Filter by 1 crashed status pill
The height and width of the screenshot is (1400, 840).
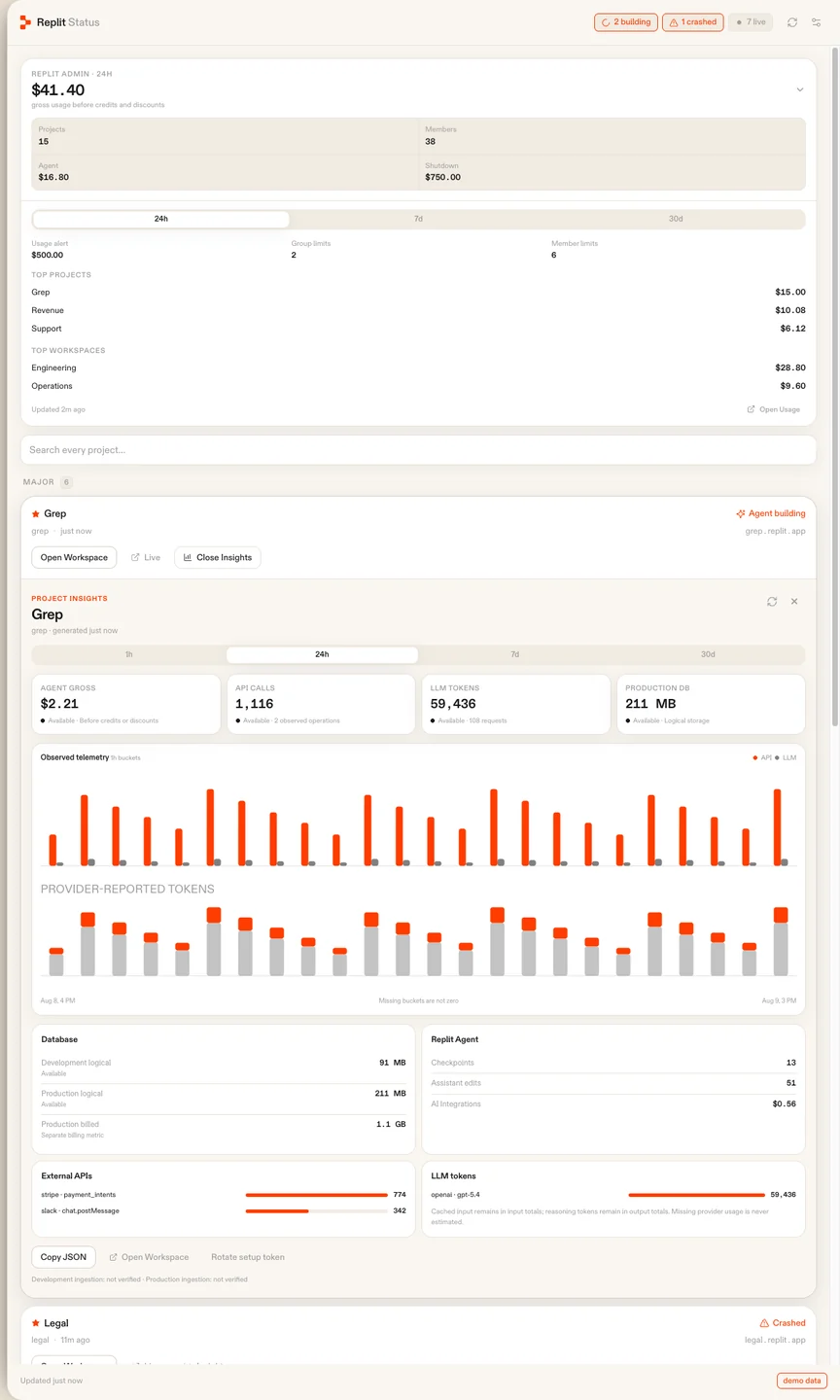pyautogui.click(x=692, y=21)
